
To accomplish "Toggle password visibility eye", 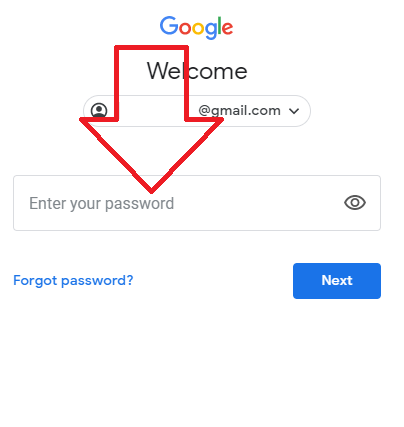I will 355,202.
